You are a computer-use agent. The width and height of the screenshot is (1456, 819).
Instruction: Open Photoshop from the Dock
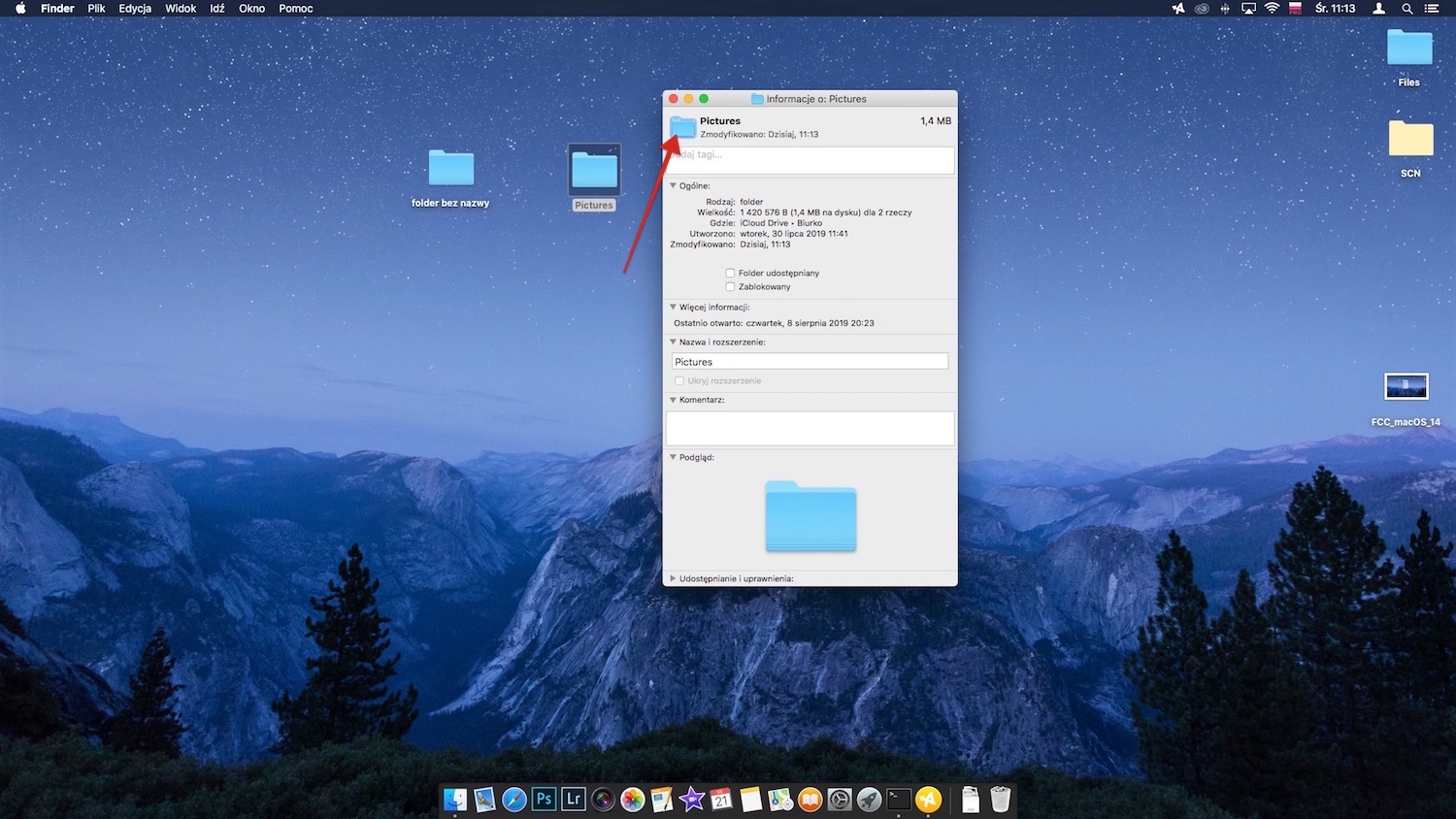click(x=544, y=799)
